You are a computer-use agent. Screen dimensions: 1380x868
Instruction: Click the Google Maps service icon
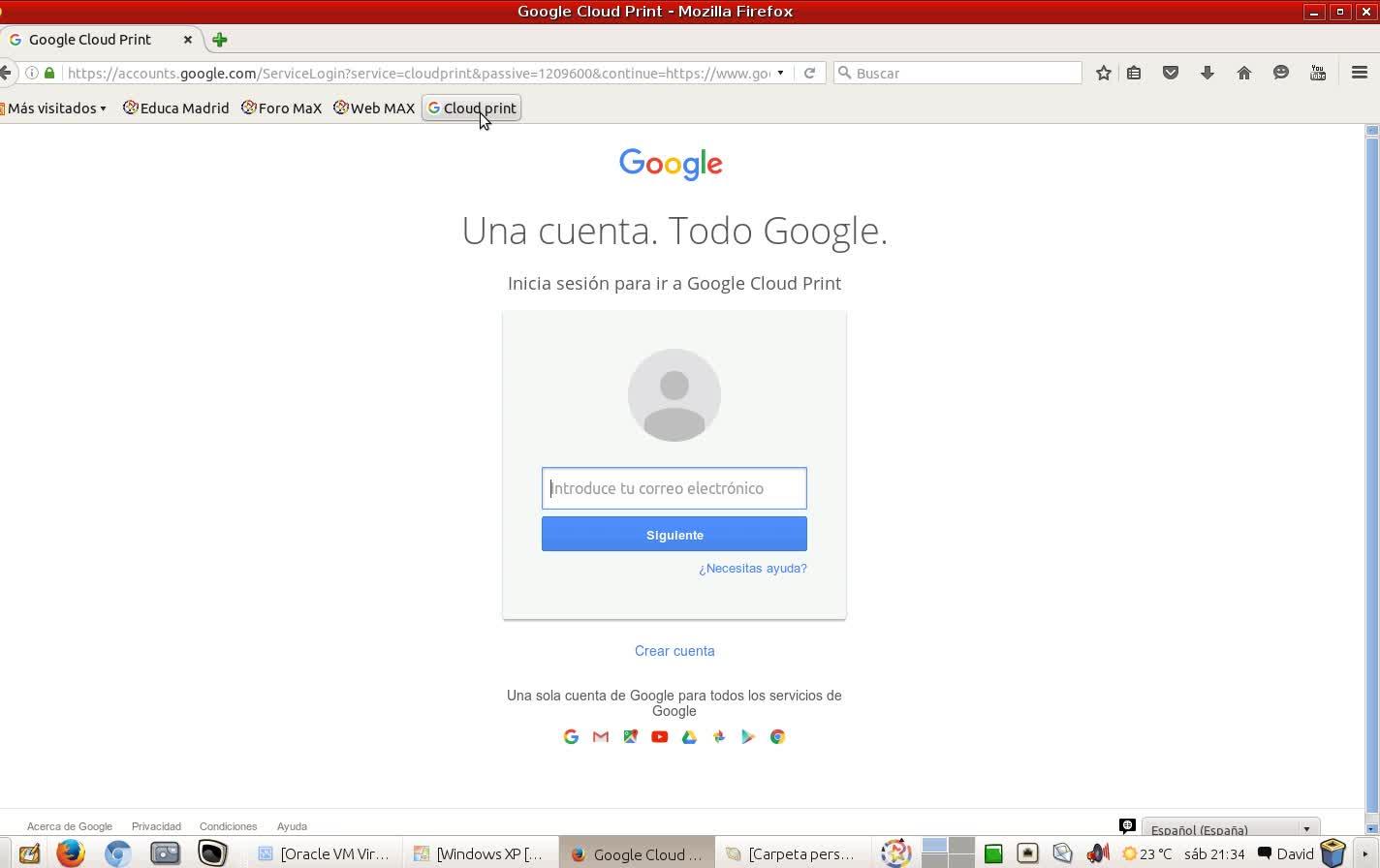[x=630, y=736]
